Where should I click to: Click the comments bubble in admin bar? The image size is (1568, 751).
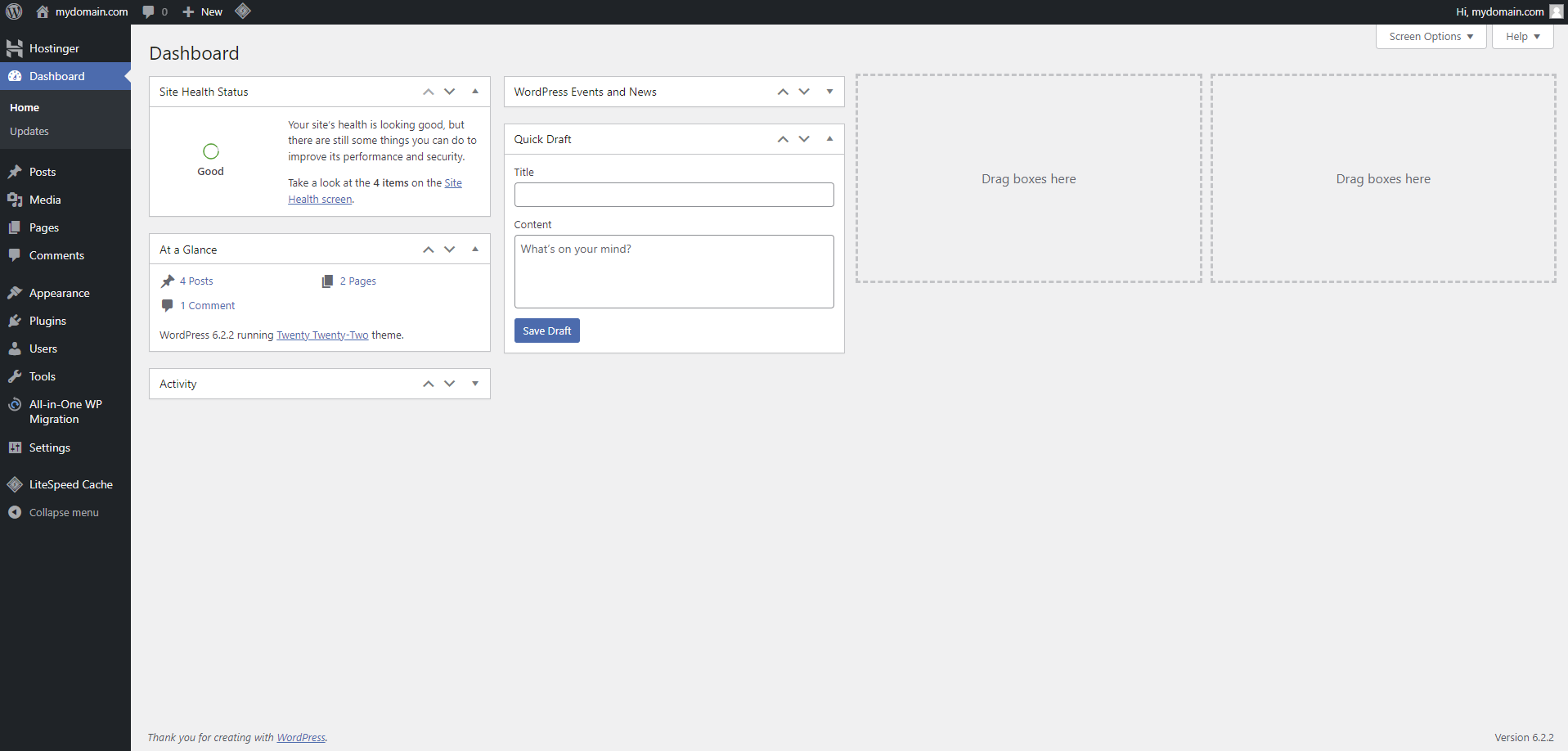click(x=148, y=11)
